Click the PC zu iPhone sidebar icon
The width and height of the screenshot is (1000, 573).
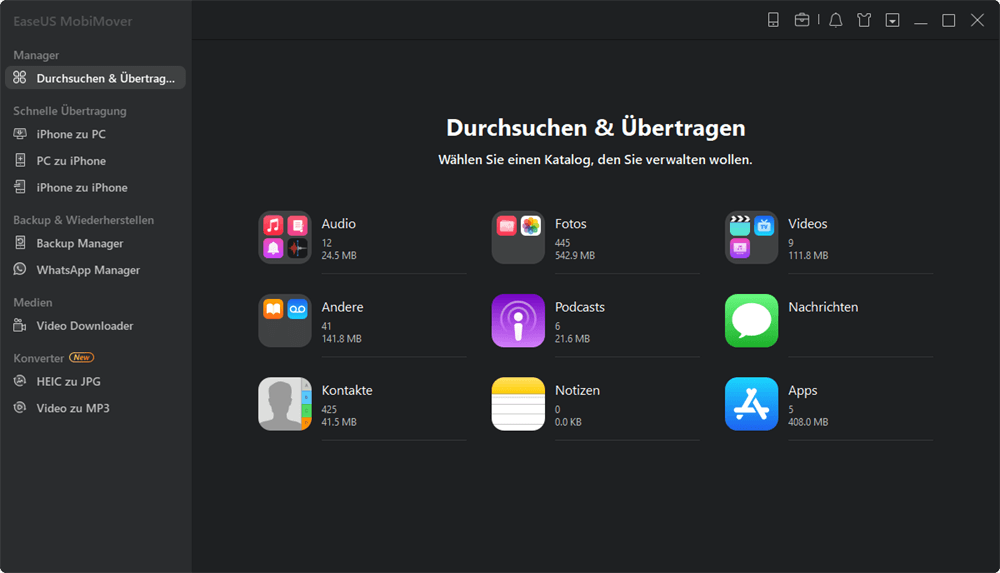[x=20, y=160]
